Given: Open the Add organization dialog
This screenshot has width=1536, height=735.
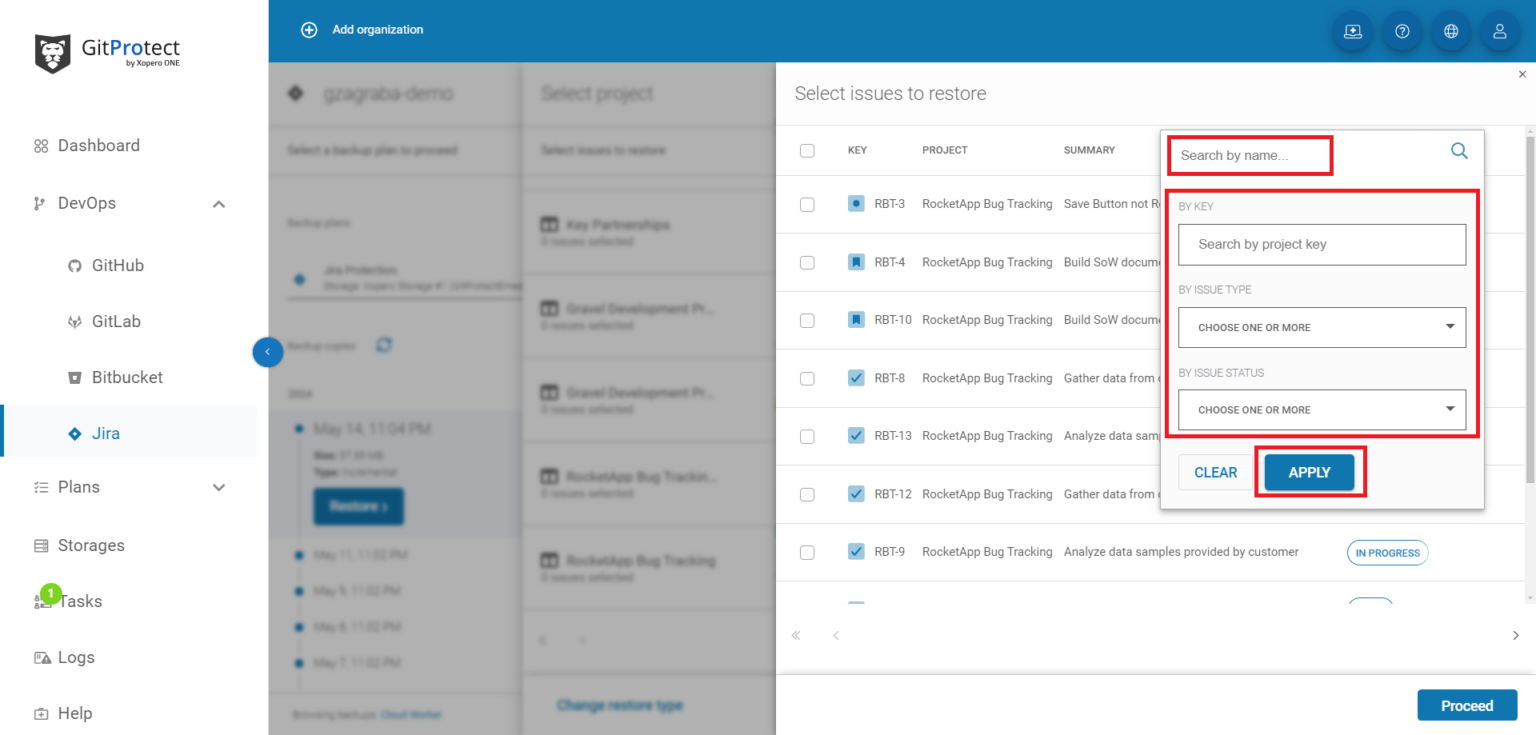Looking at the screenshot, I should point(362,30).
